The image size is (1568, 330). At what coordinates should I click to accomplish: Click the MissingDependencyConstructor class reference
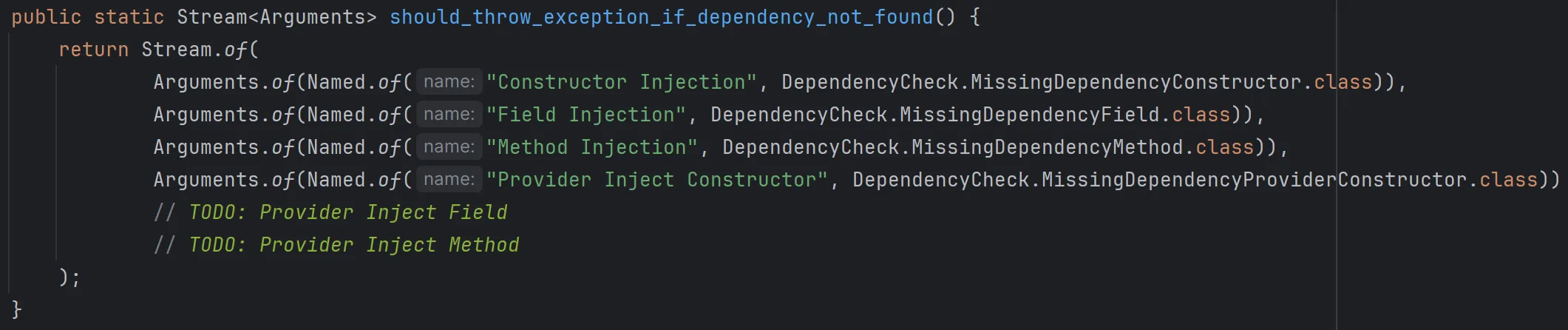click(x=1136, y=82)
